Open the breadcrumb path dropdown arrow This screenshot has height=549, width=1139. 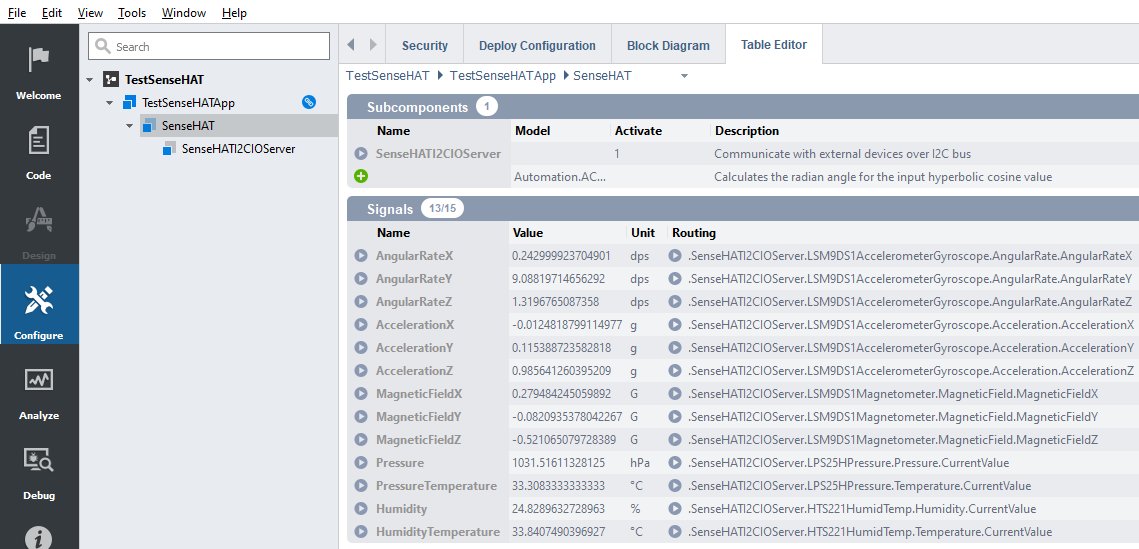click(x=684, y=76)
